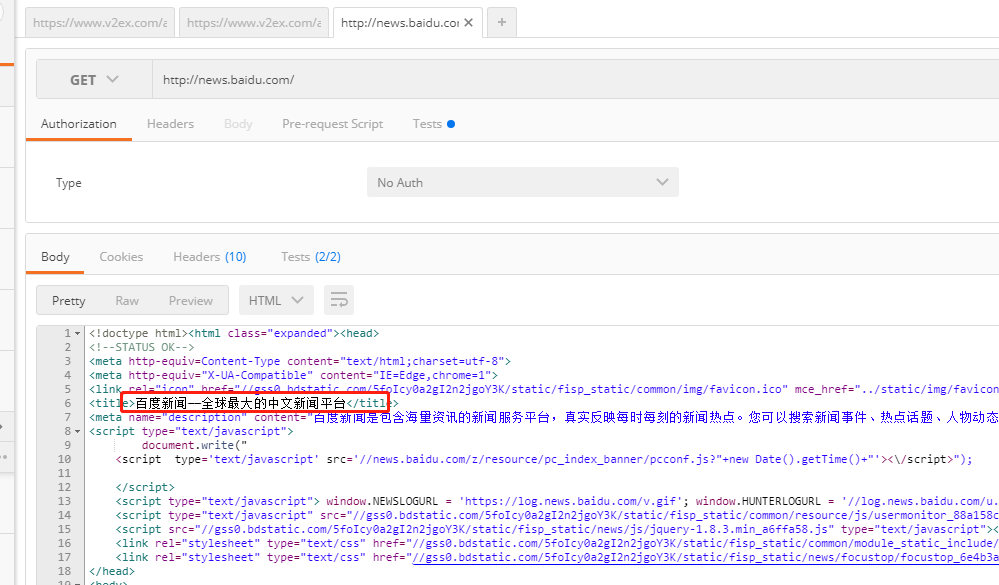Click the focustop stylesheet link on line 17

point(705,557)
